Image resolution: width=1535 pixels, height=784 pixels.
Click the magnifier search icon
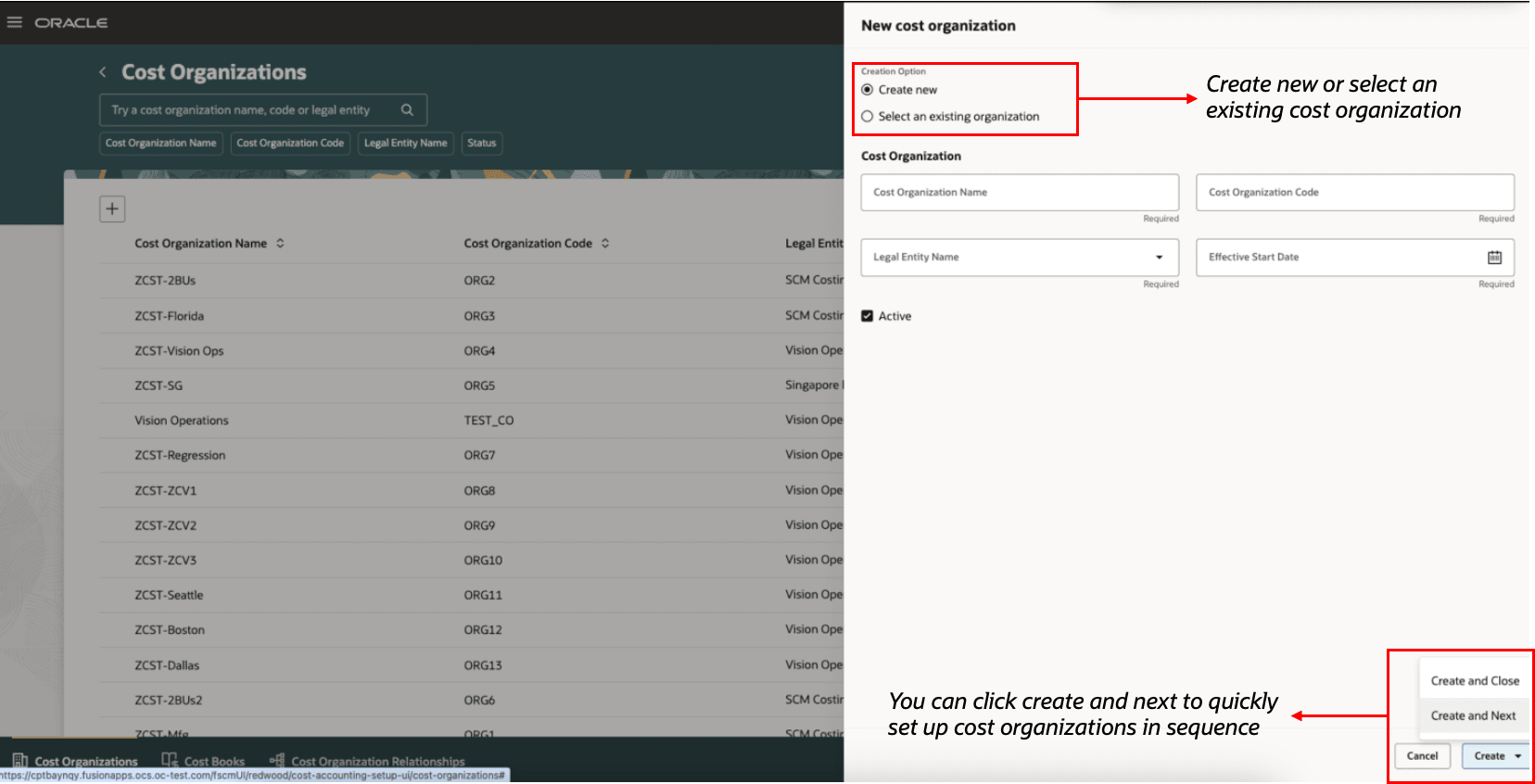tap(407, 109)
